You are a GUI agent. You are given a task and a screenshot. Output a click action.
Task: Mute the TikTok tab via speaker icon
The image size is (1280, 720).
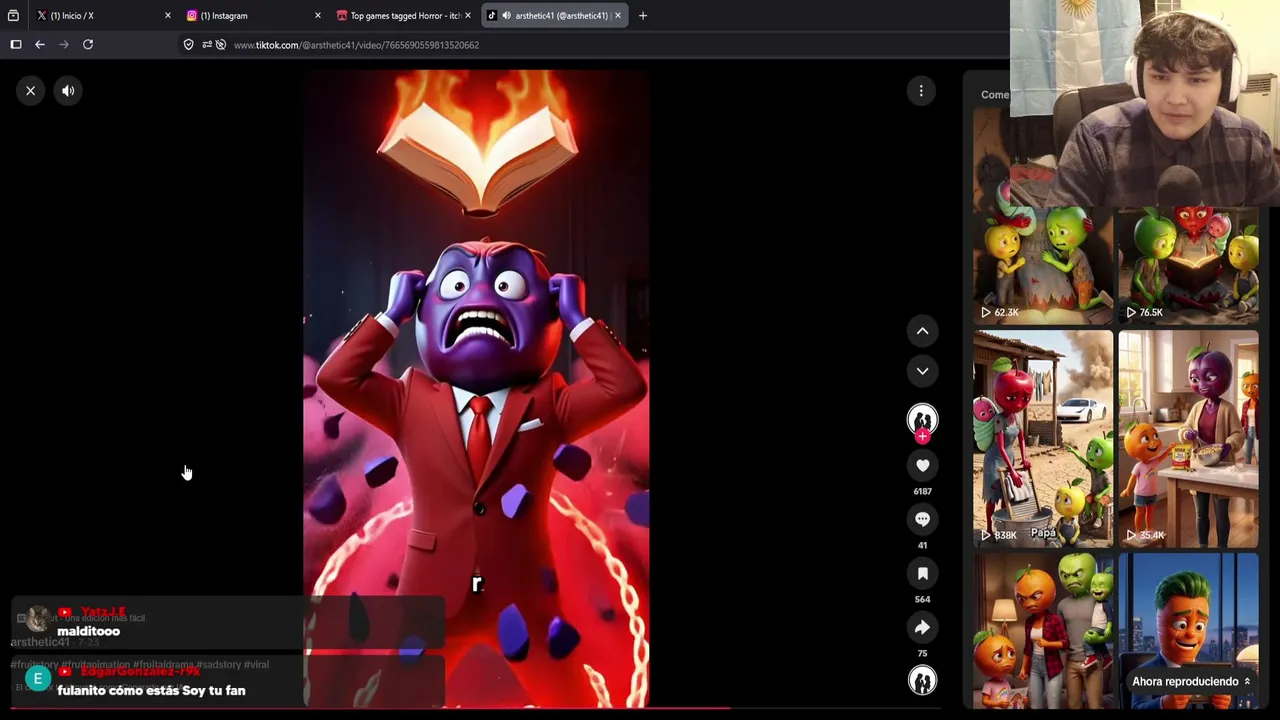pos(506,15)
